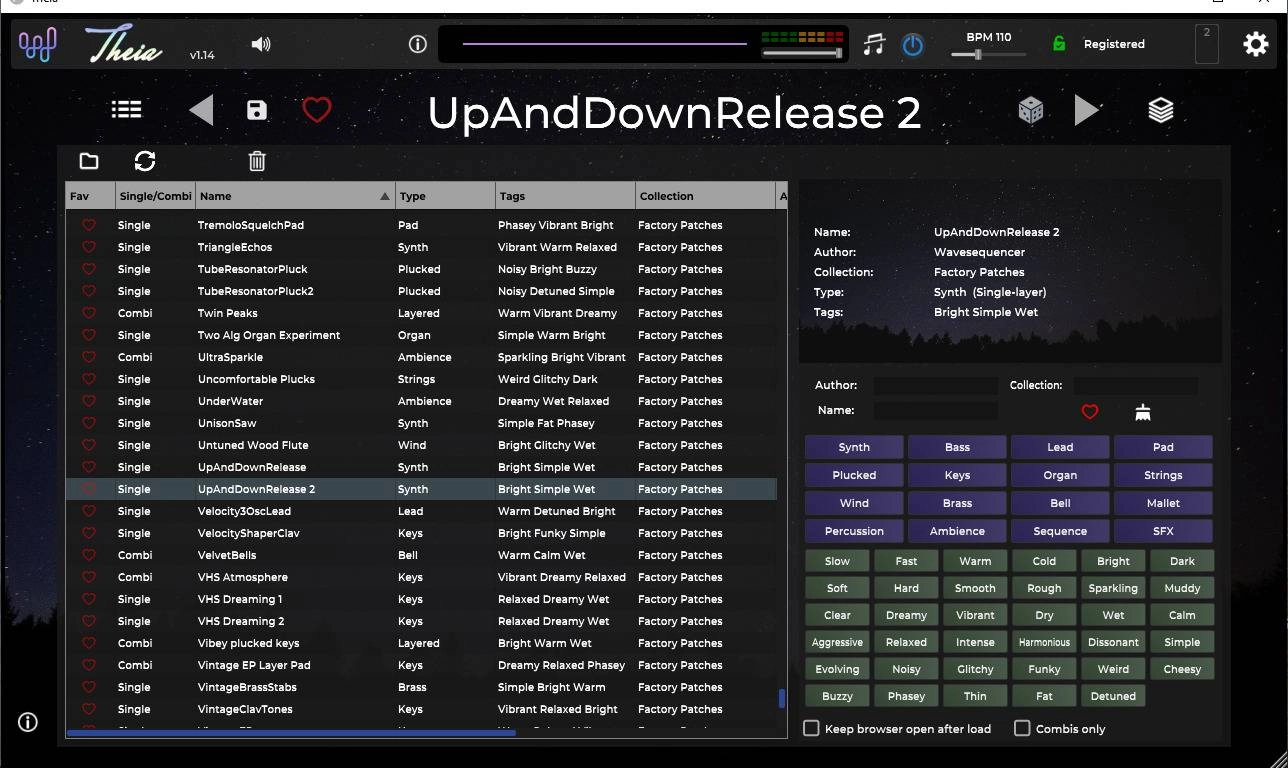Filter by the Ambience type tag
The image size is (1288, 768).
957,531
